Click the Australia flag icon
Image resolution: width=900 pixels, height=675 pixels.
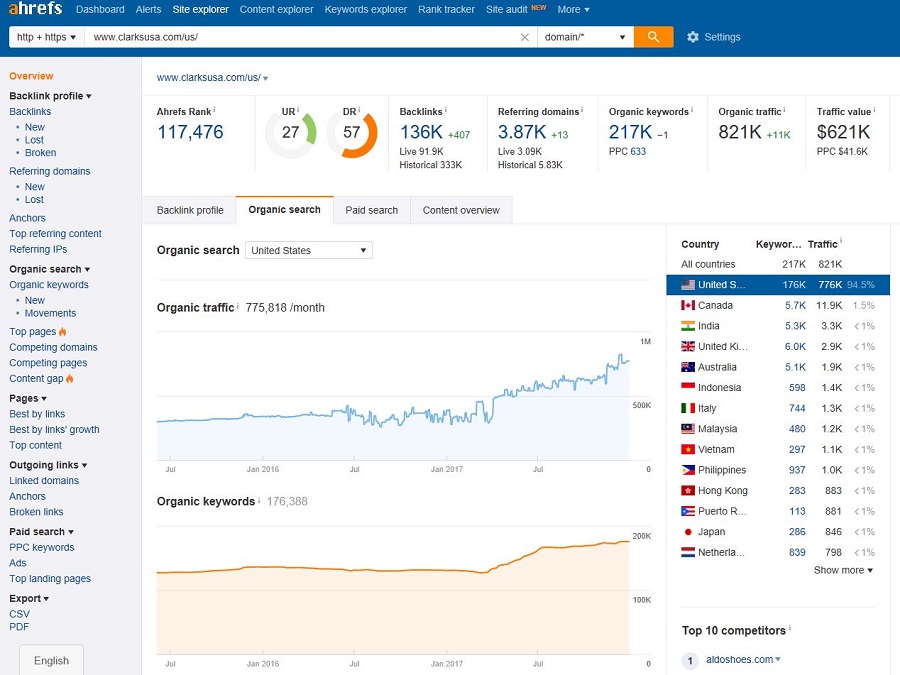688,367
